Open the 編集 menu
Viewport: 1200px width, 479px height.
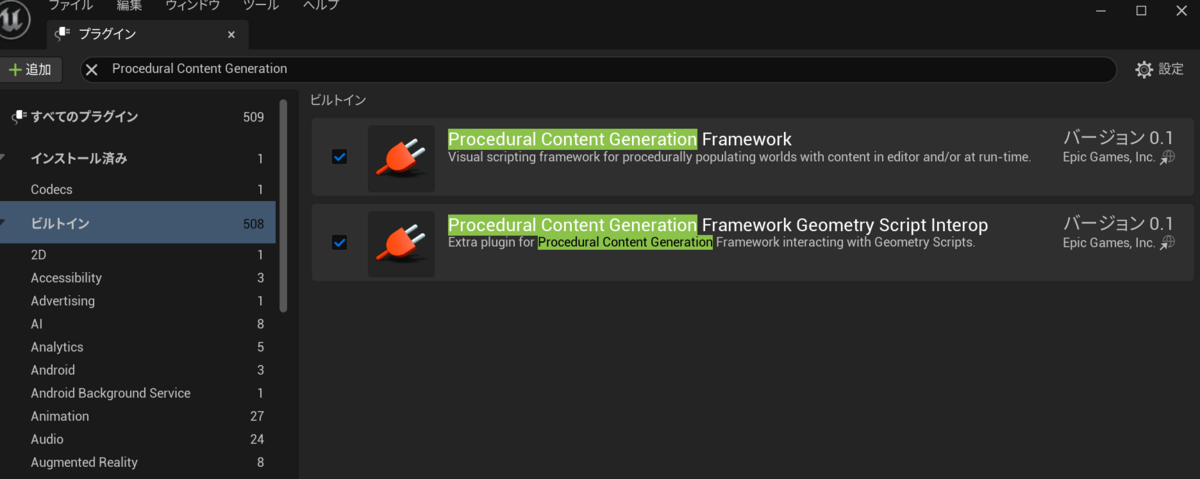tap(129, 5)
